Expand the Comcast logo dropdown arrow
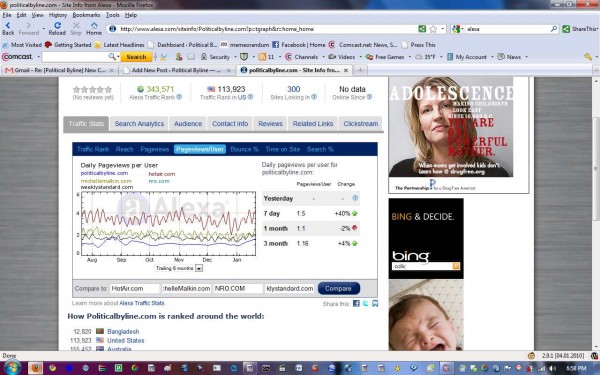600x375 pixels. [x=38, y=57]
